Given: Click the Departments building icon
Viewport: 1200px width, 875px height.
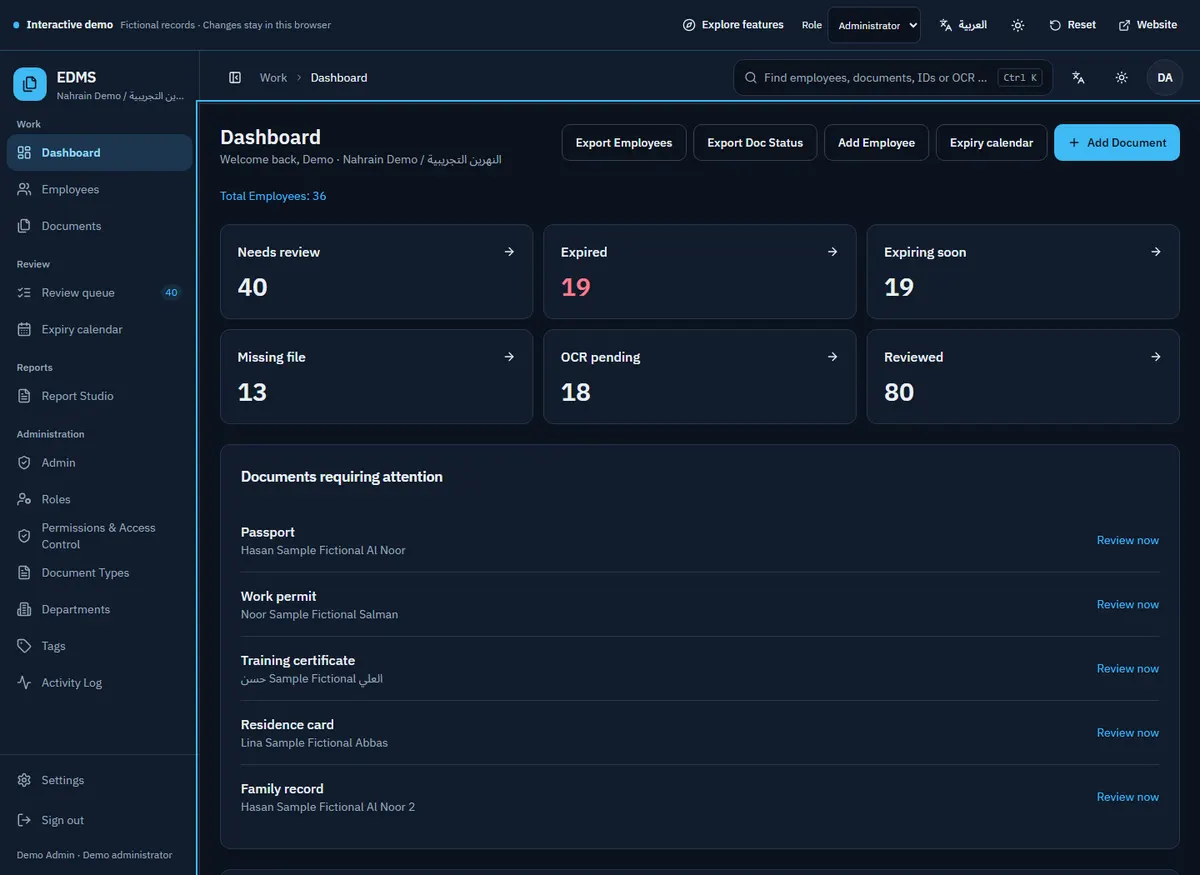Looking at the screenshot, I should tap(24, 609).
